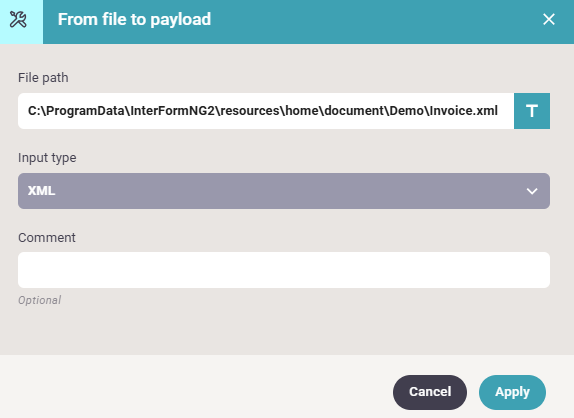Focus the File path text field
The width and height of the screenshot is (574, 418).
266,111
